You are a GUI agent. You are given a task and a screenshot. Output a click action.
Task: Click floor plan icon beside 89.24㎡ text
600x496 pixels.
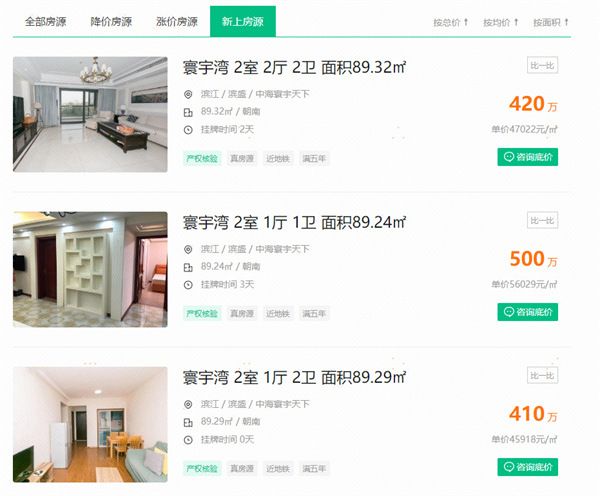(188, 267)
